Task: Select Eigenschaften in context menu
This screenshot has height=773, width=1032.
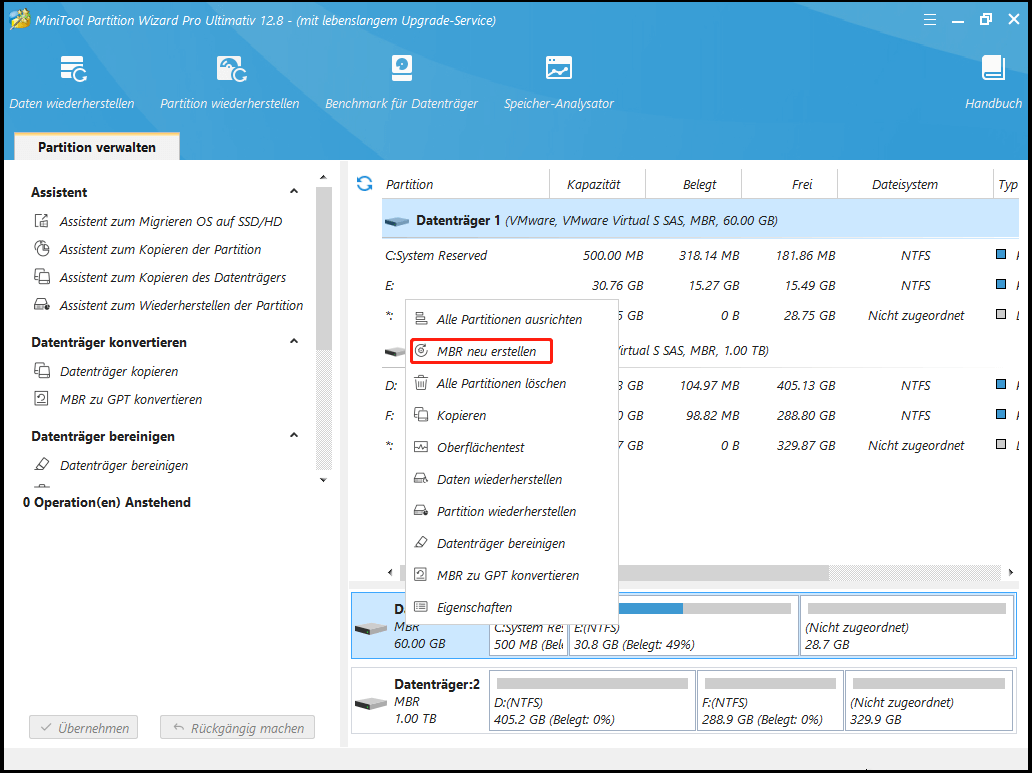Action: [511, 607]
